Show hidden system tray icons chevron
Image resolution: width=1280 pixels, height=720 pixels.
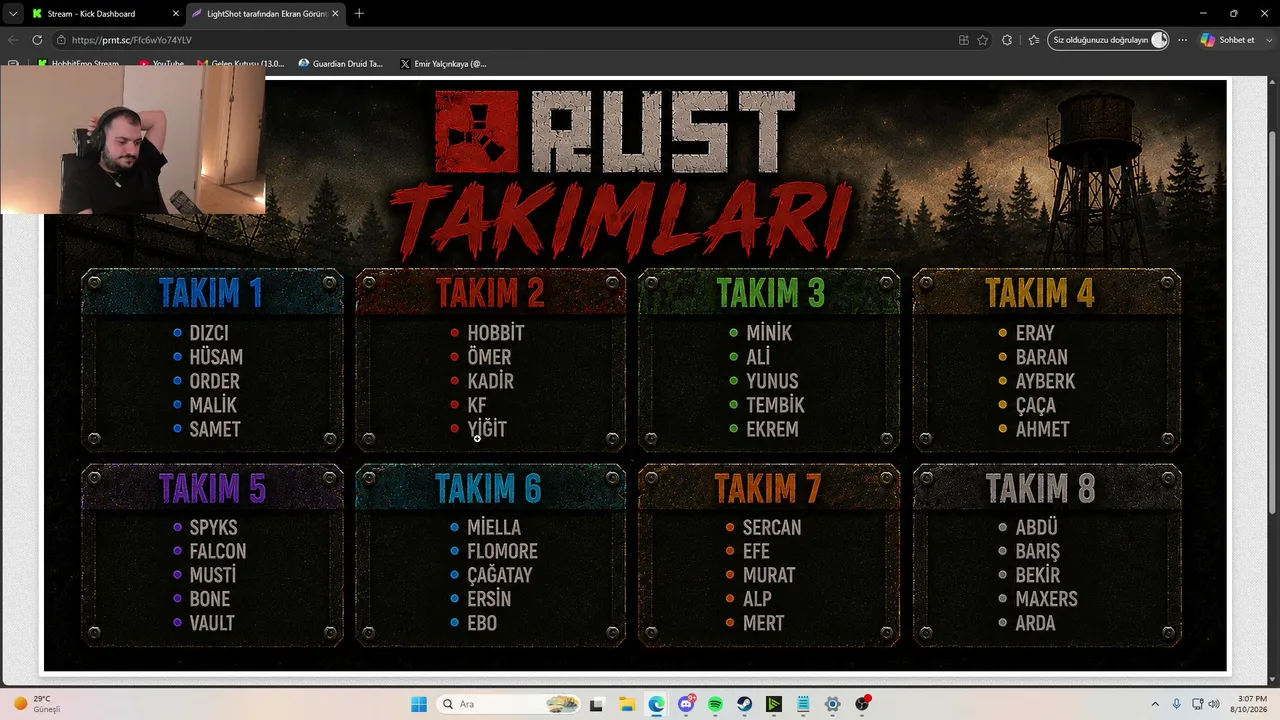click(1155, 704)
